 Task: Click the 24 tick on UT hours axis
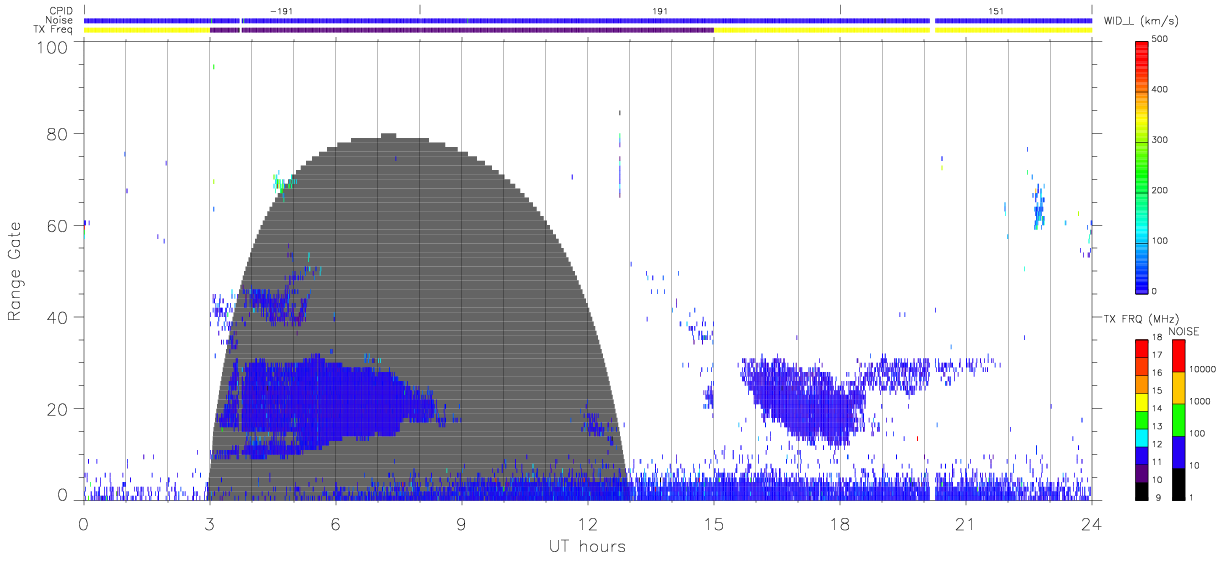(1091, 523)
